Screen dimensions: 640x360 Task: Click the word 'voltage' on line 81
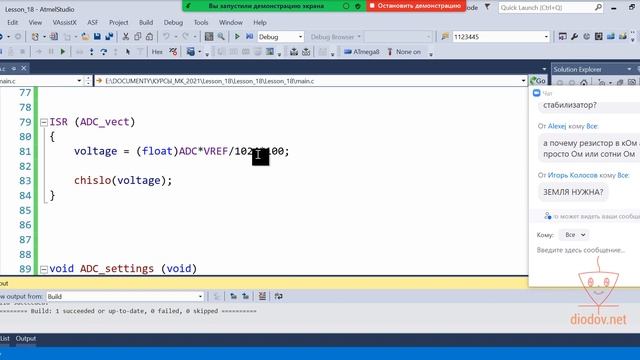pyautogui.click(x=96, y=151)
